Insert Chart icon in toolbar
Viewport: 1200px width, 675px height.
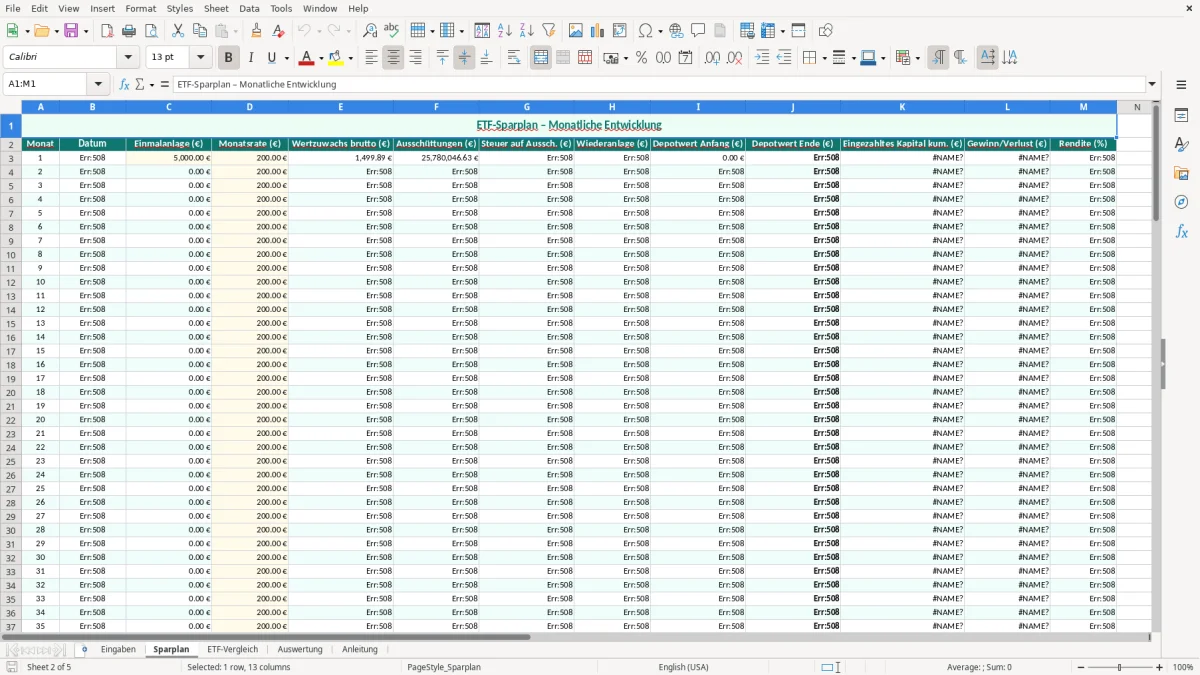point(598,31)
